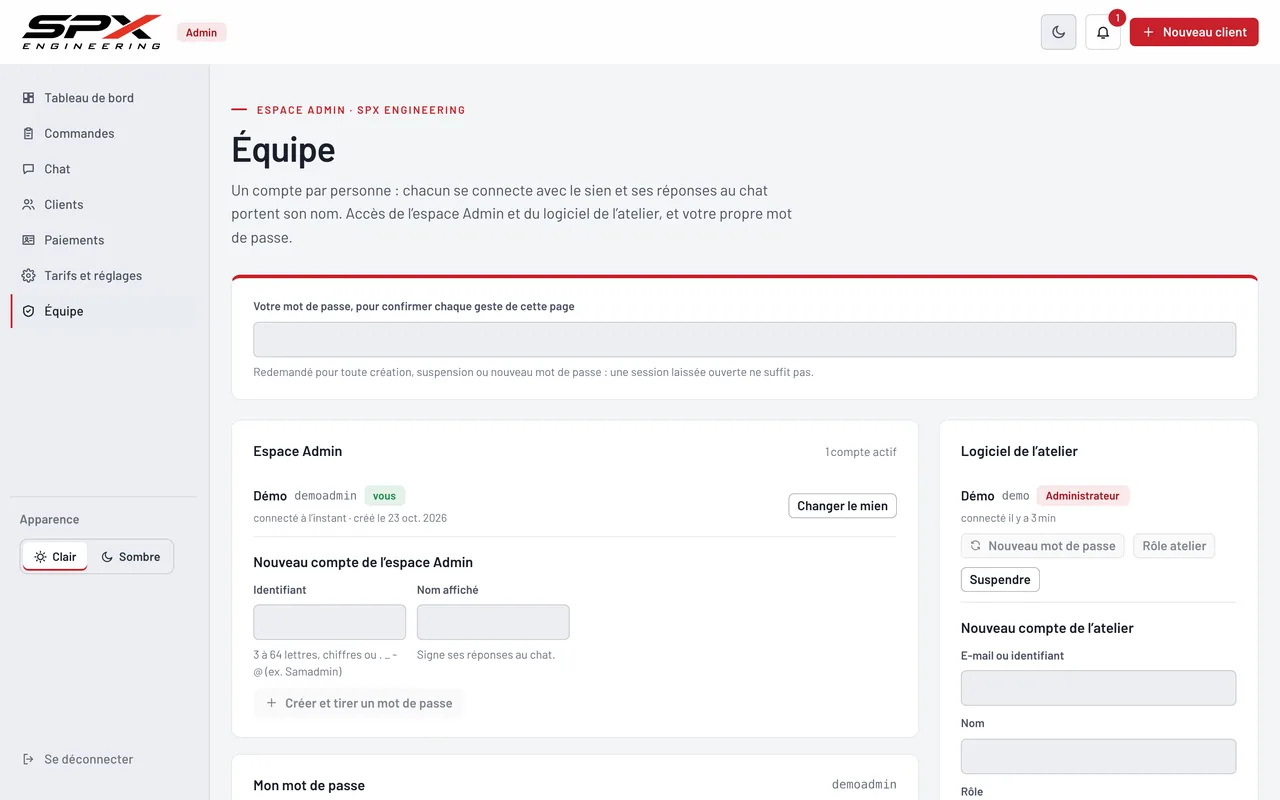Click the refresh icon in Nouveau mot de passe
This screenshot has height=800, width=1280.
click(975, 546)
